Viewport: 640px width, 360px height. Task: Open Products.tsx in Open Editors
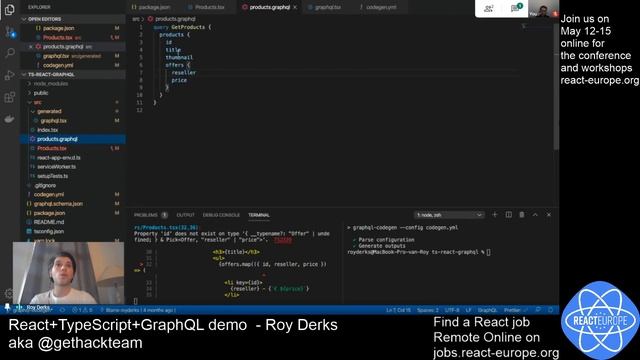(x=57, y=38)
